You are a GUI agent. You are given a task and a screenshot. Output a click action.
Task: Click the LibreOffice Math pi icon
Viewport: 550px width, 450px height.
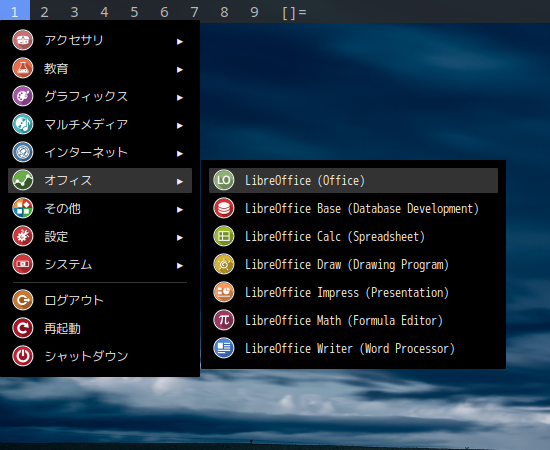[224, 320]
